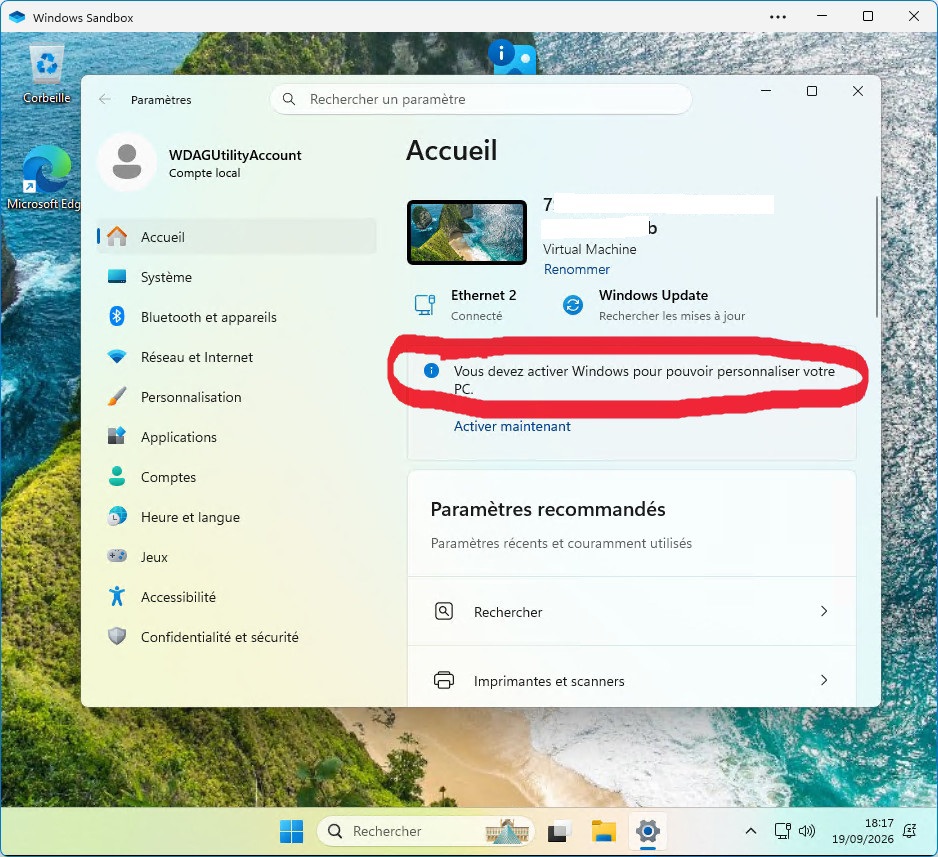Screen dimensions: 938x857
Task: Click the desktop wallpaper thumbnail
Action: click(467, 232)
